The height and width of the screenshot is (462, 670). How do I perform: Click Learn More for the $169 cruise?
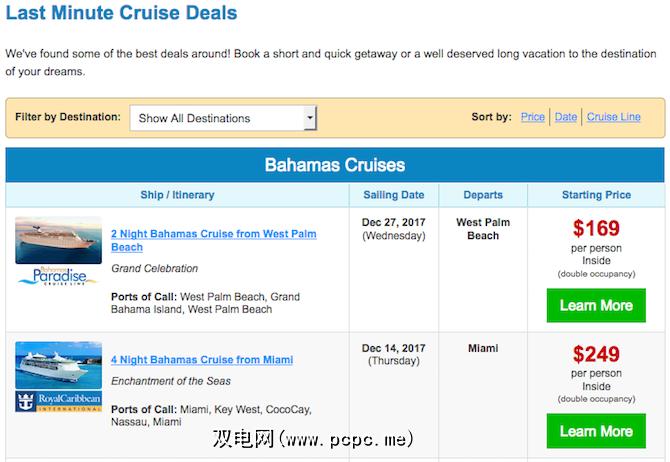(x=596, y=305)
